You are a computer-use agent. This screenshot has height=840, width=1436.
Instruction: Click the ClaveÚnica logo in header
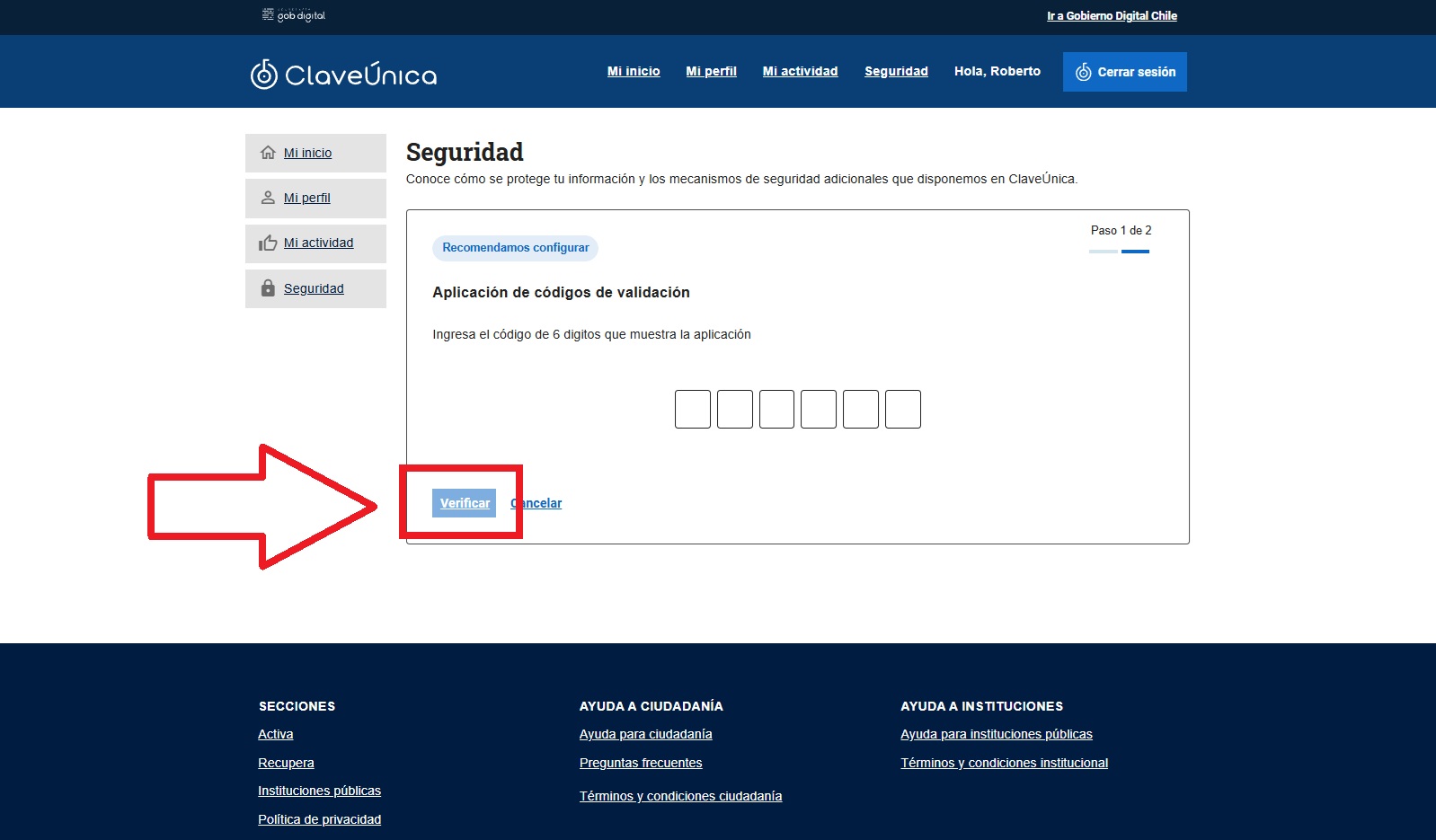point(343,74)
